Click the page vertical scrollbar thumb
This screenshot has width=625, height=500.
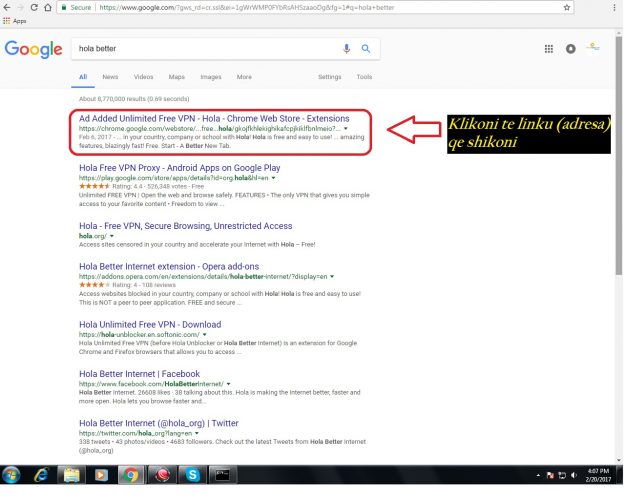(x=619, y=156)
